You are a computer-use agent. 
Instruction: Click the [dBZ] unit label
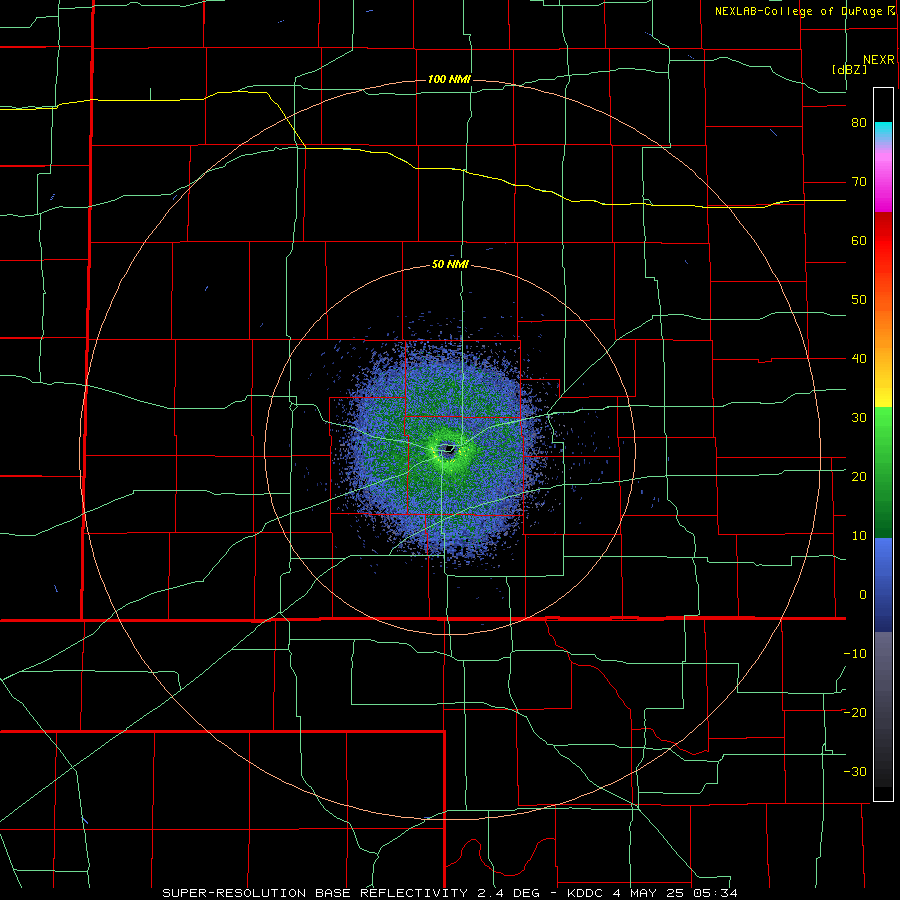pos(849,70)
